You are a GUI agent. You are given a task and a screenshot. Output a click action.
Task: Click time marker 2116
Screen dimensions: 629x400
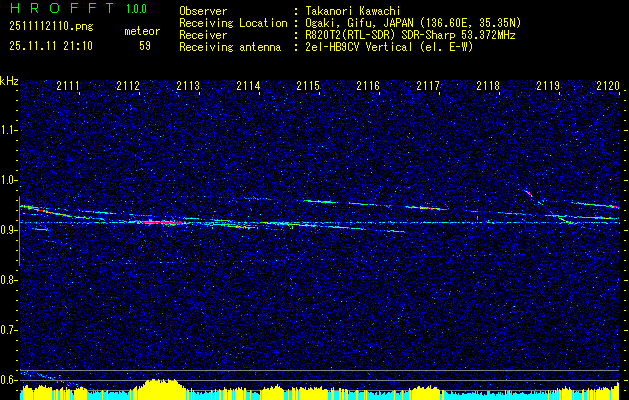pos(368,86)
